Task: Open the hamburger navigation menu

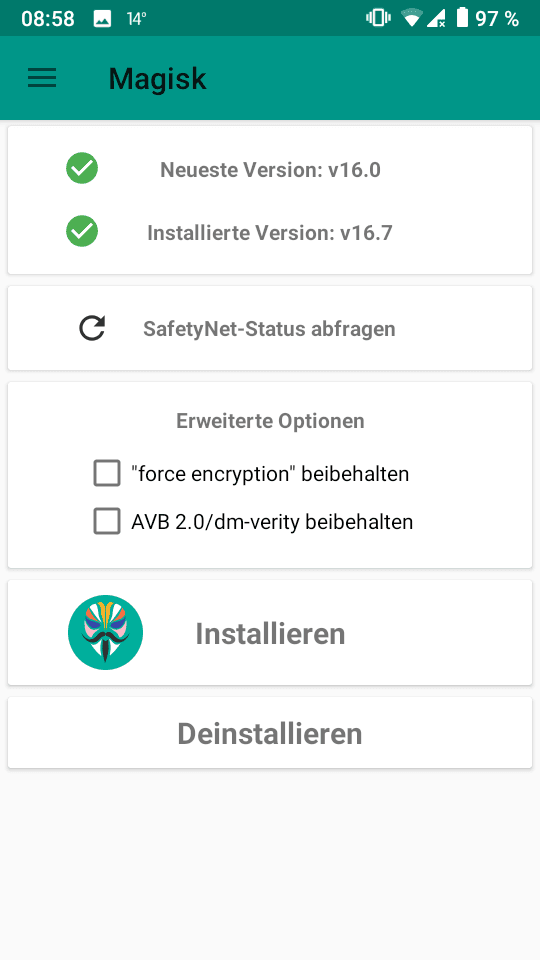Action: [42, 78]
